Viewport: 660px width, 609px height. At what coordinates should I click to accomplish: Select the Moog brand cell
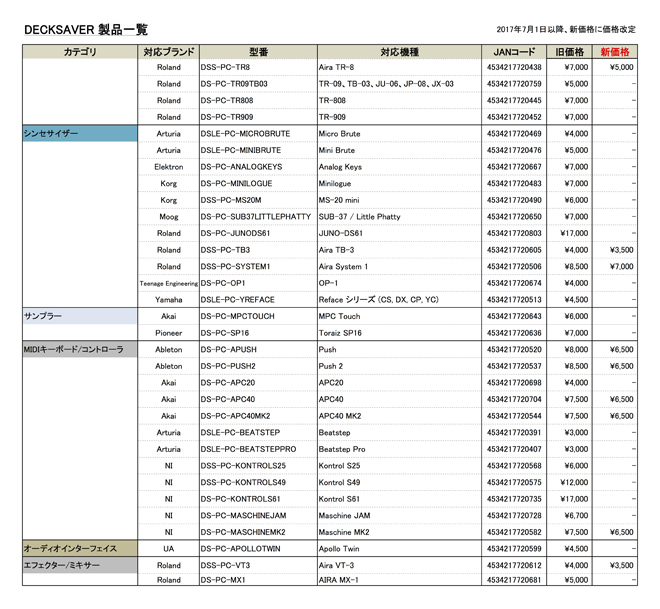[168, 217]
